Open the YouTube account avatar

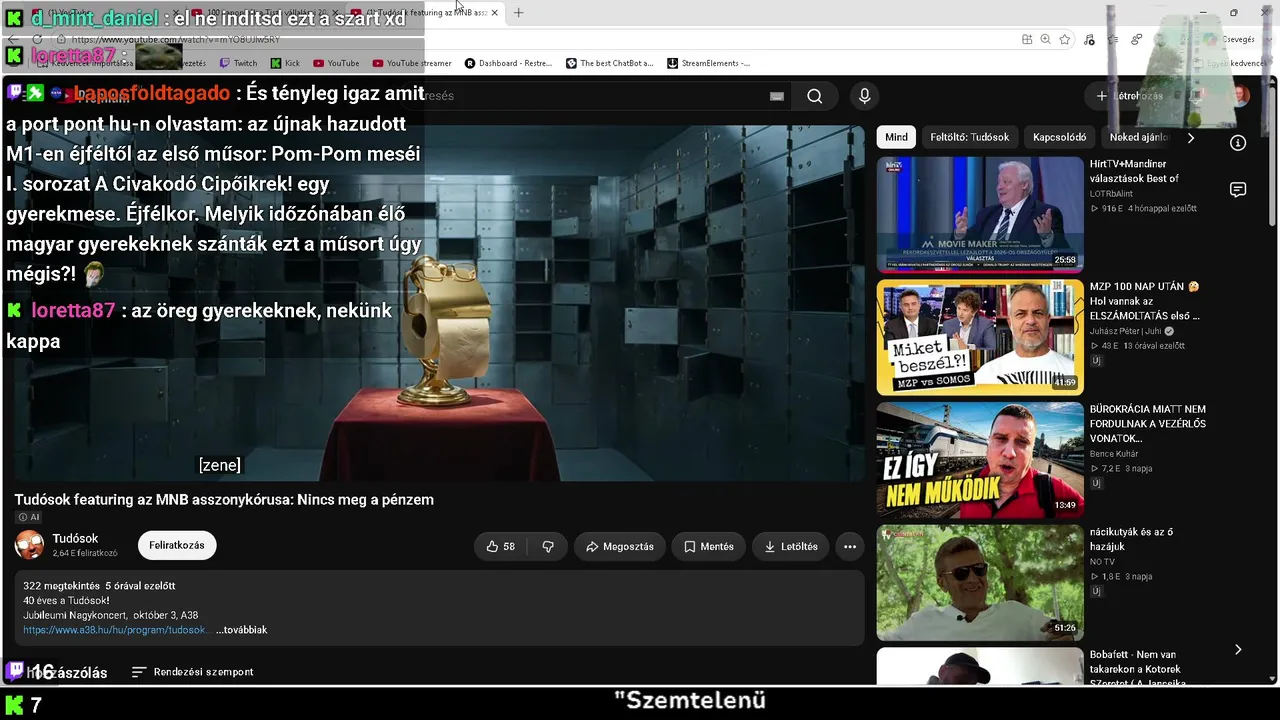coord(1240,96)
